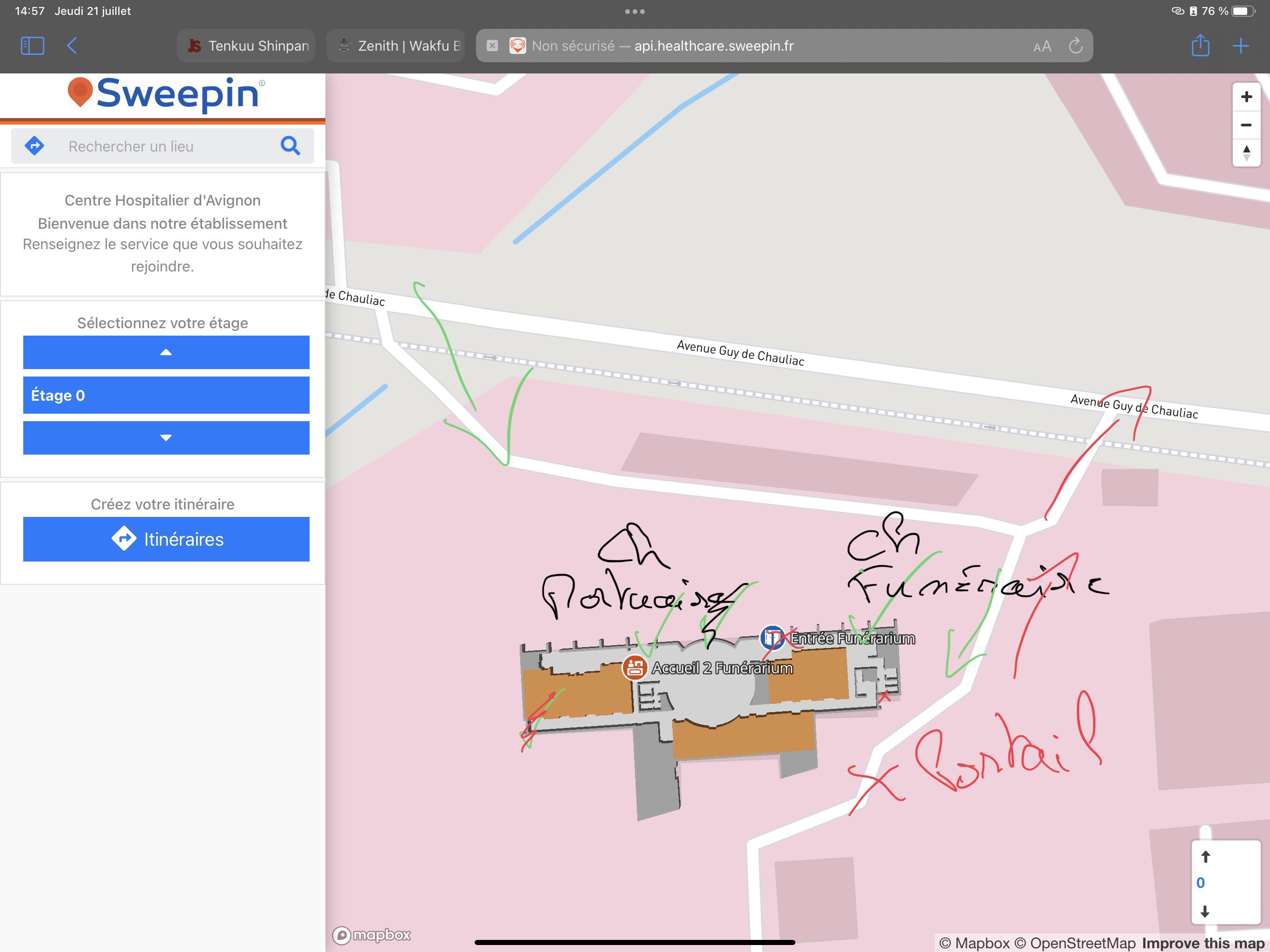The image size is (1270, 952).
Task: Select the Accueil 2 Funérarium marker
Action: pyautogui.click(x=635, y=668)
